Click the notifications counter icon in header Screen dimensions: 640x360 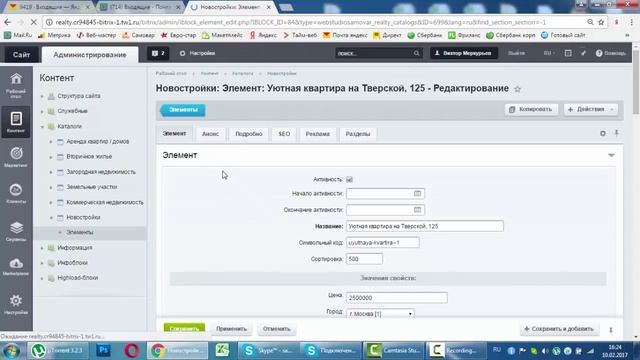coord(158,53)
